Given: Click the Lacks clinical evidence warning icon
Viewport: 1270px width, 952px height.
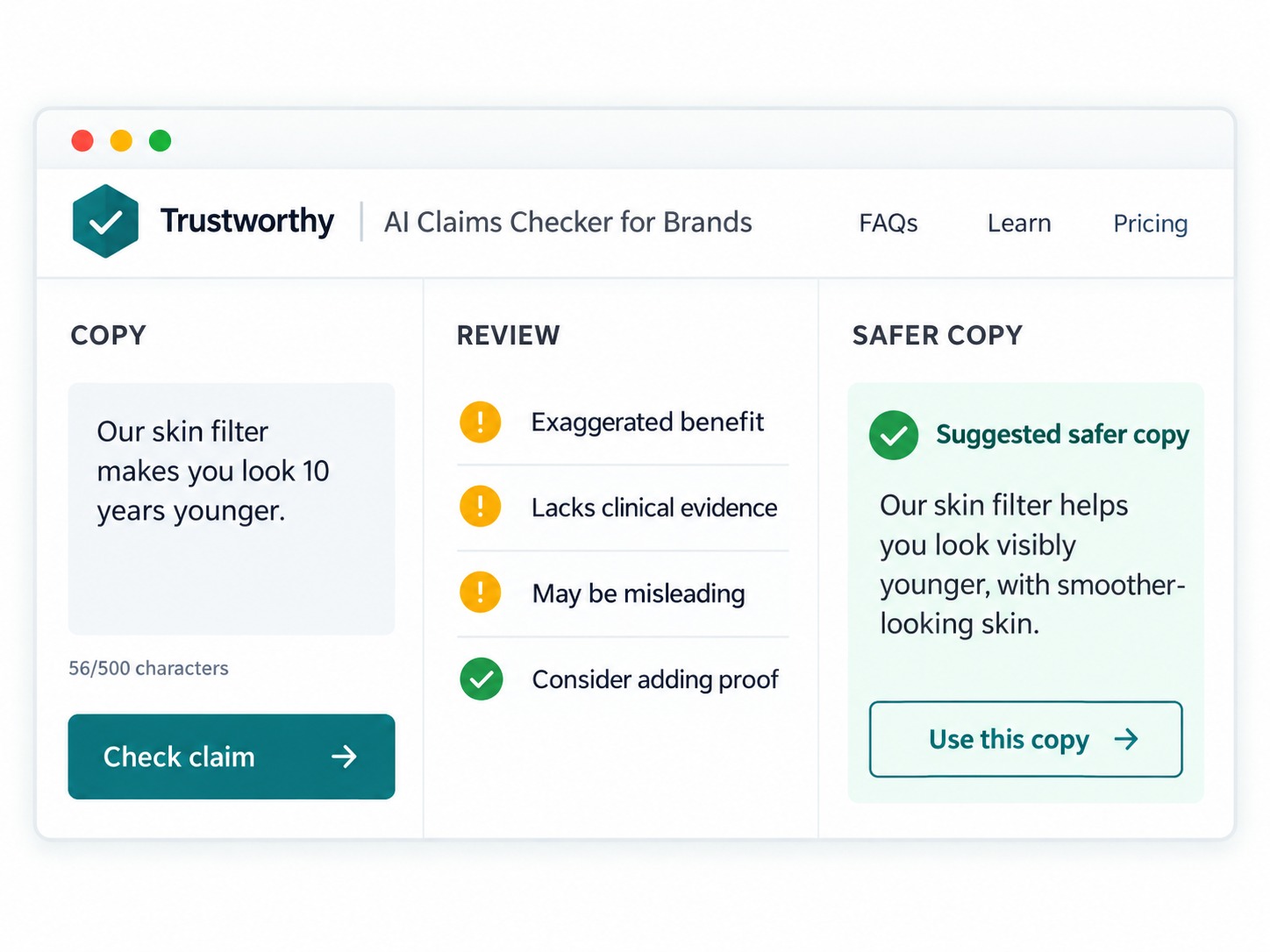Looking at the screenshot, I should (480, 507).
